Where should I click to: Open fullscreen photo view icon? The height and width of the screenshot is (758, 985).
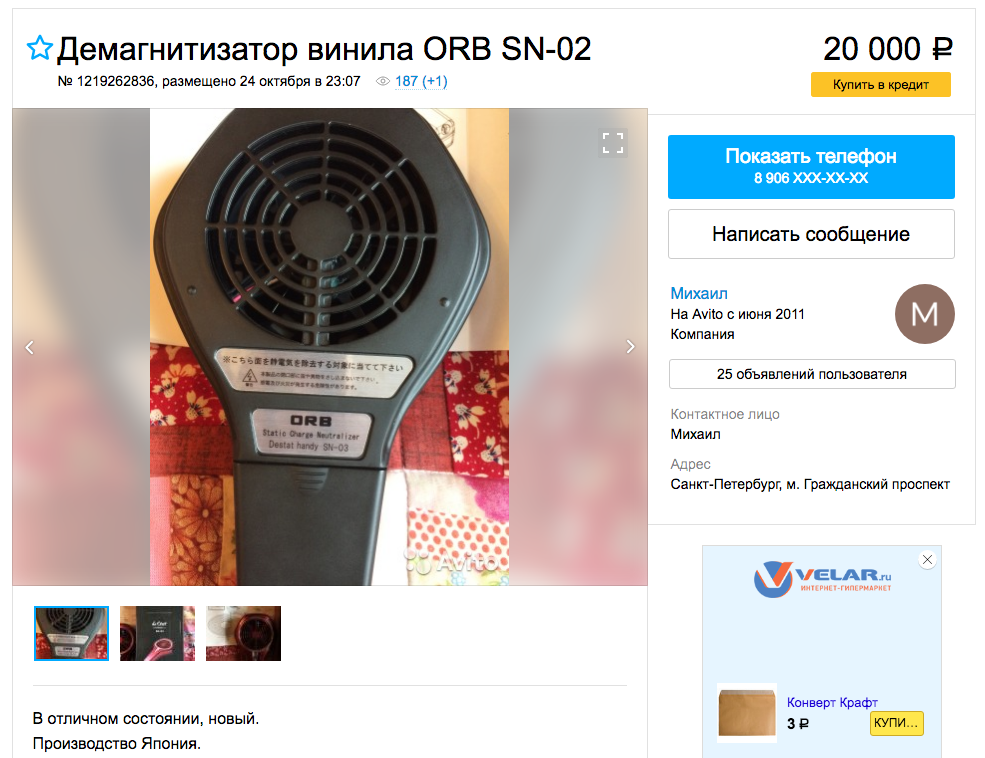(x=613, y=143)
